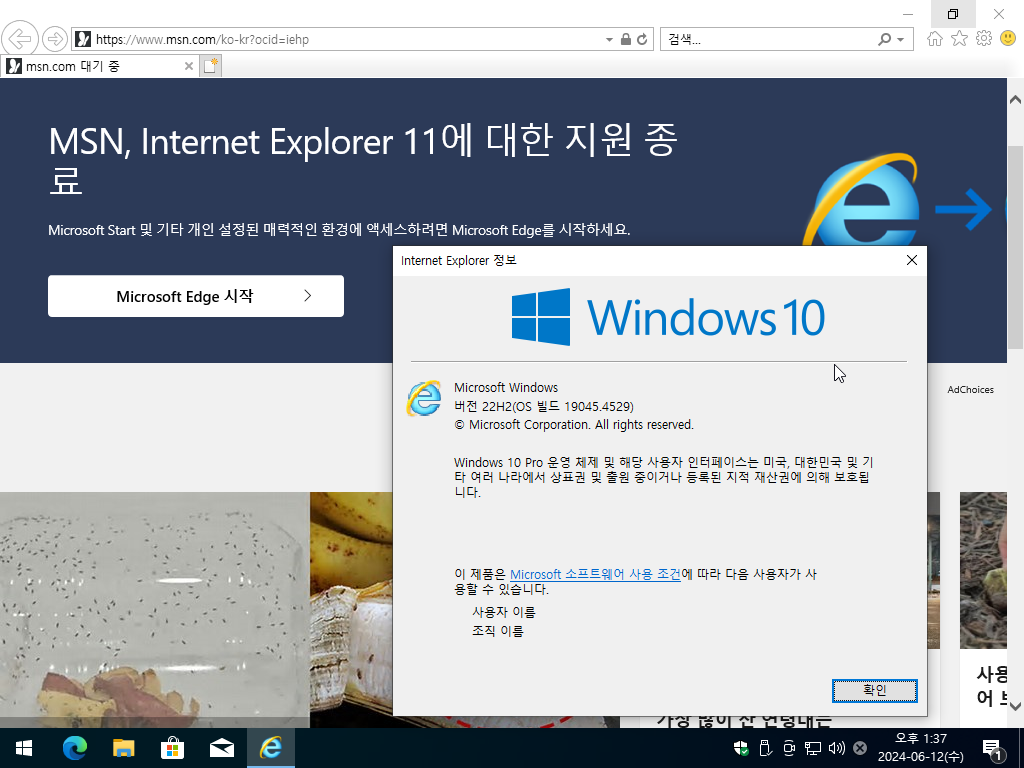Click the 확인 button in the dialog
Image resolution: width=1024 pixels, height=768 pixels.
pos(874,690)
